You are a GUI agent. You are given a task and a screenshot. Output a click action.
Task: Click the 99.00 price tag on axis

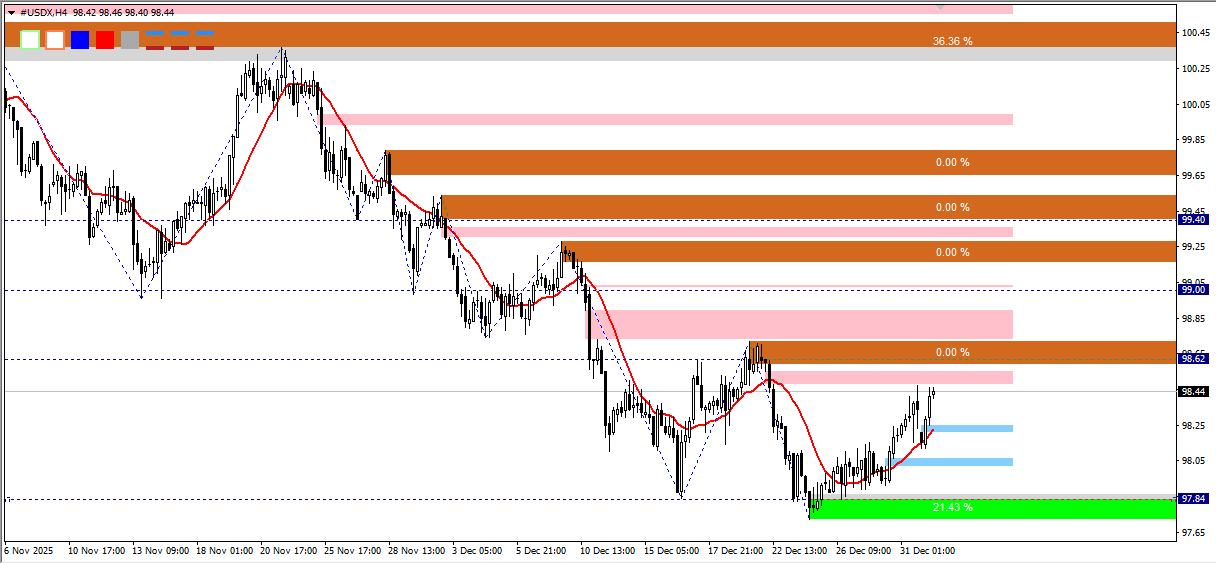tap(1194, 289)
